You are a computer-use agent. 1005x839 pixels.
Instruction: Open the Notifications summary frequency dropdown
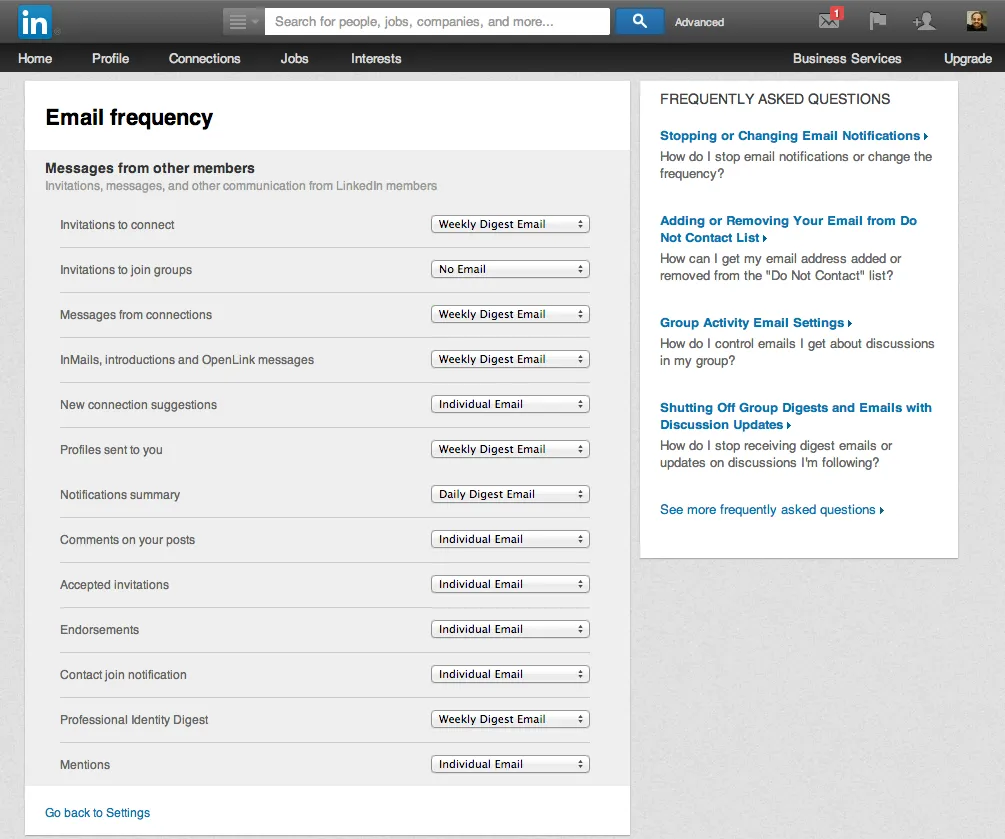[509, 493]
